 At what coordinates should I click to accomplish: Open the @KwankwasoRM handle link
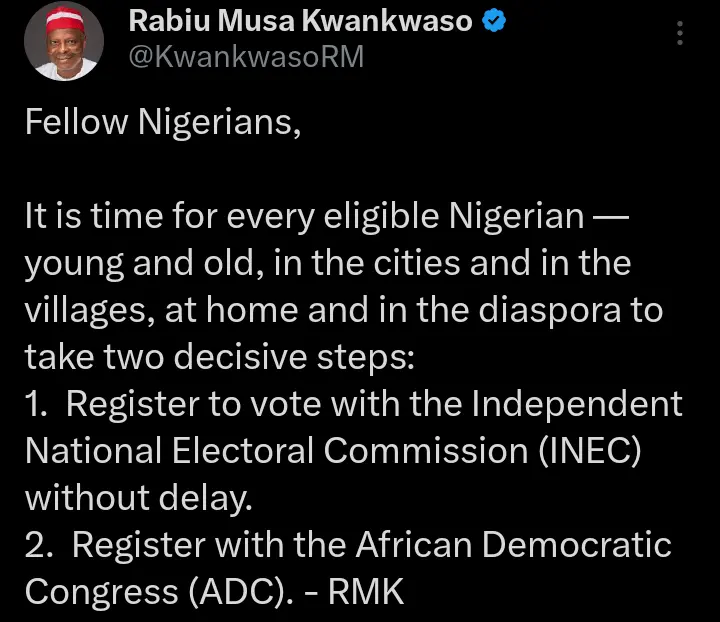coord(247,58)
